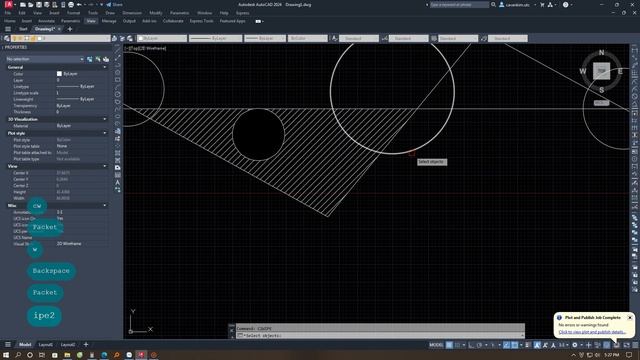640x360 pixels.
Task: Collapse the Plot style section
Action: tap(104, 133)
